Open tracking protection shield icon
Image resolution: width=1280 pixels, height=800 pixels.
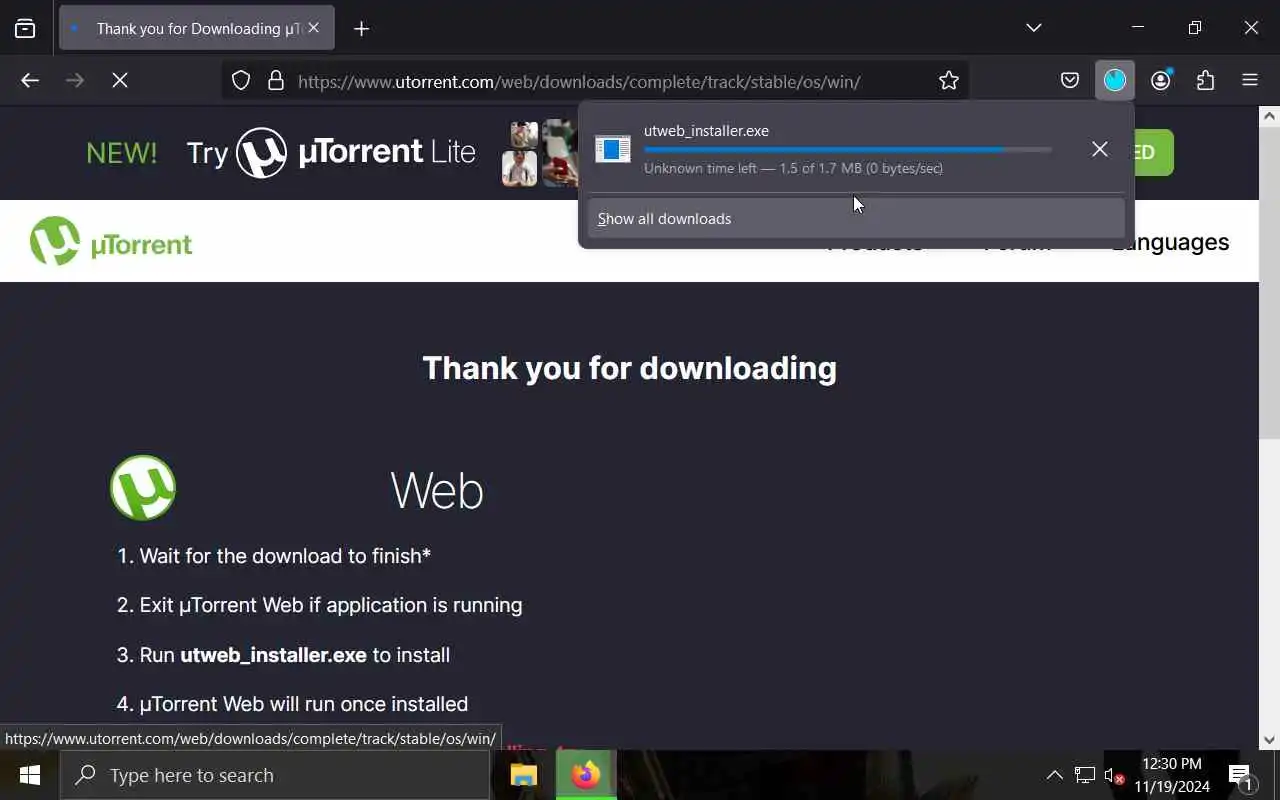coord(241,81)
